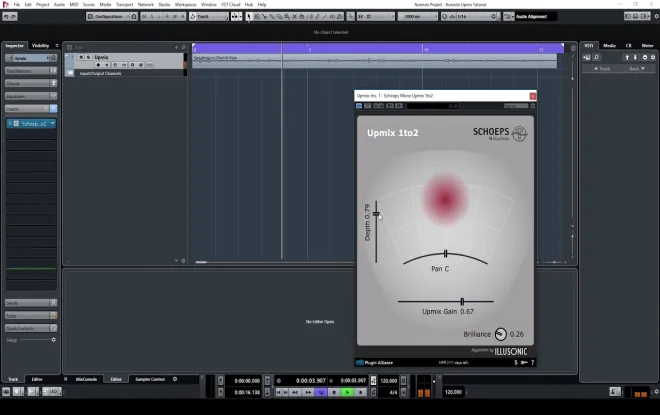660x415 pixels.
Task: Click the Rewind transport button
Action: pos(295,392)
